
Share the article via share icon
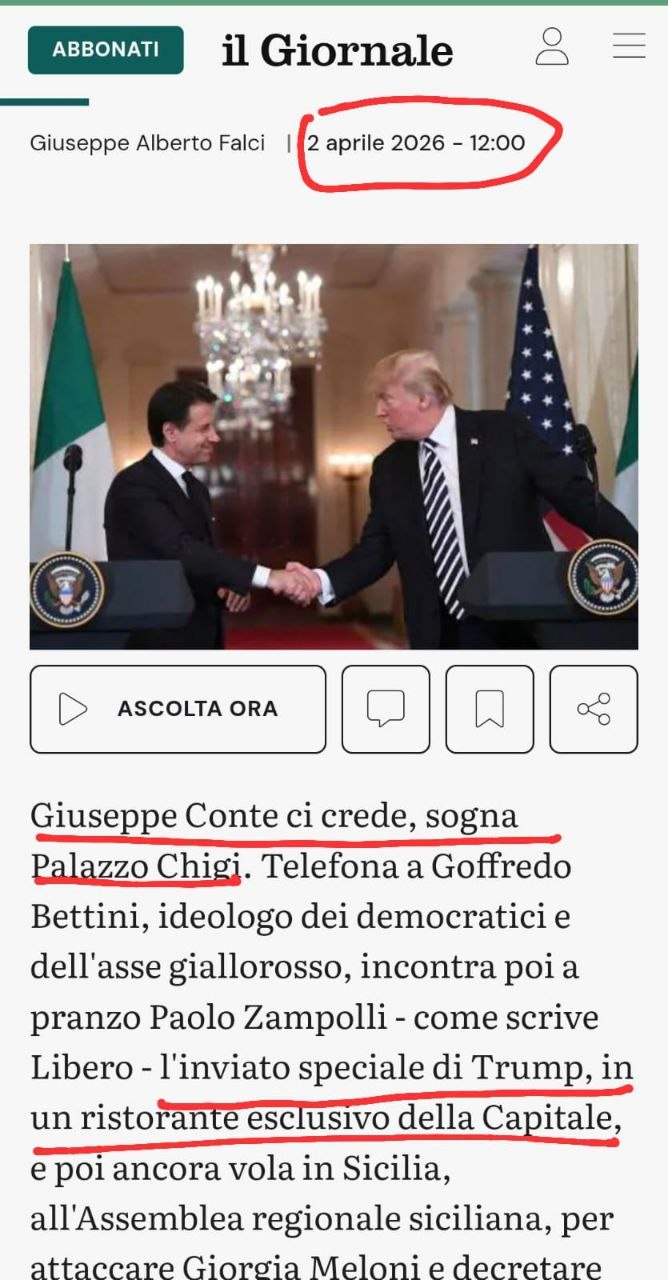[594, 709]
